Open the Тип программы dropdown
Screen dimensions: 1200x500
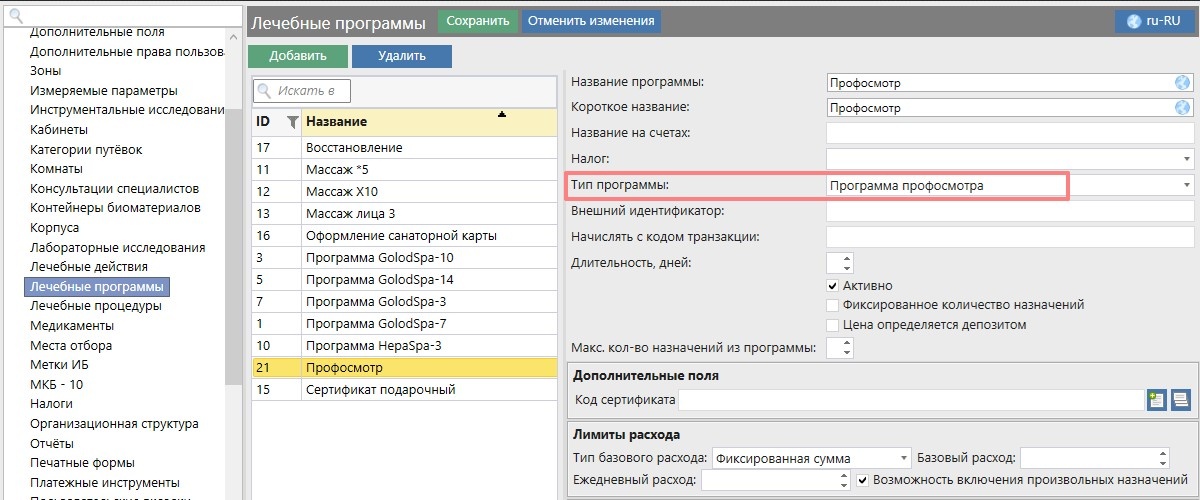(x=1186, y=185)
